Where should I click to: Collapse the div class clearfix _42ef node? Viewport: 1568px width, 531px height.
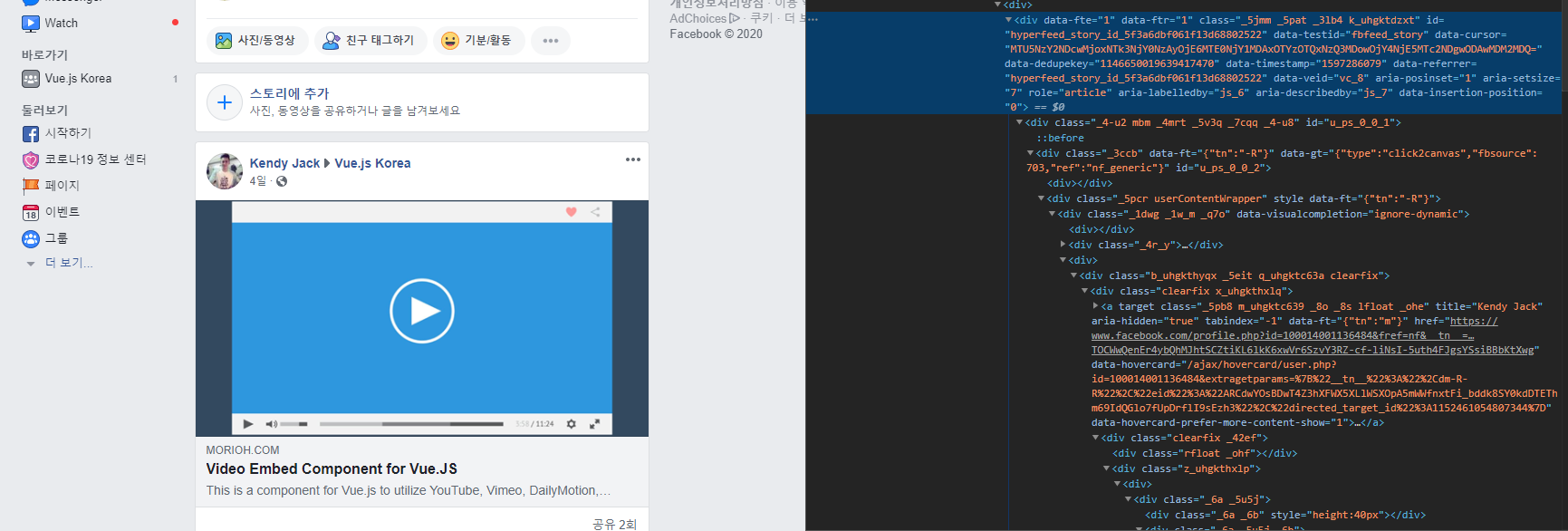pyautogui.click(x=1096, y=438)
